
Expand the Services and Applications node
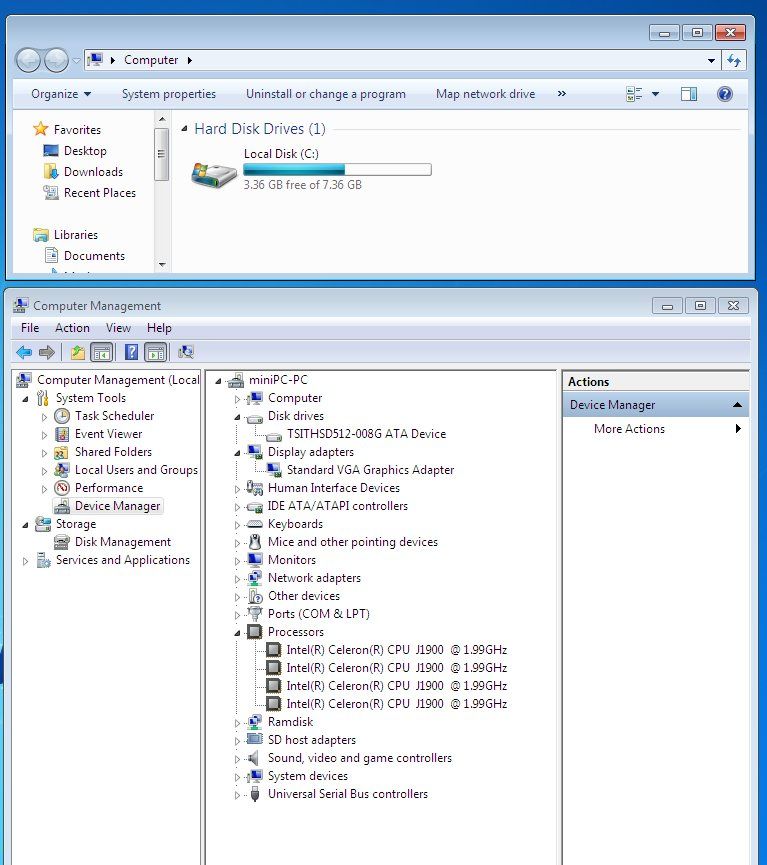[x=25, y=561]
